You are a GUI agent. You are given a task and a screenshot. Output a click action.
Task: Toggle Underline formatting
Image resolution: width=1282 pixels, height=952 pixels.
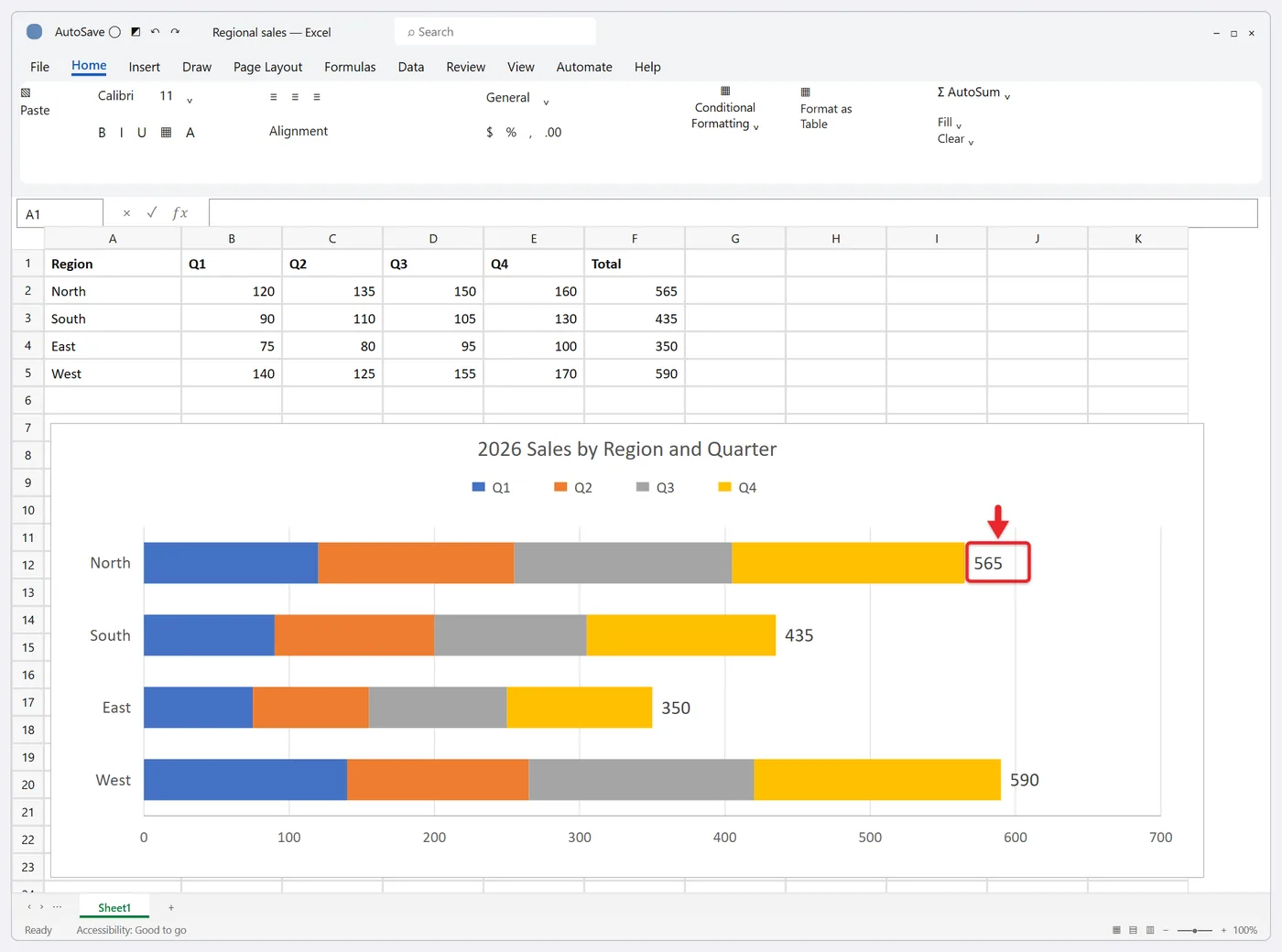(142, 133)
